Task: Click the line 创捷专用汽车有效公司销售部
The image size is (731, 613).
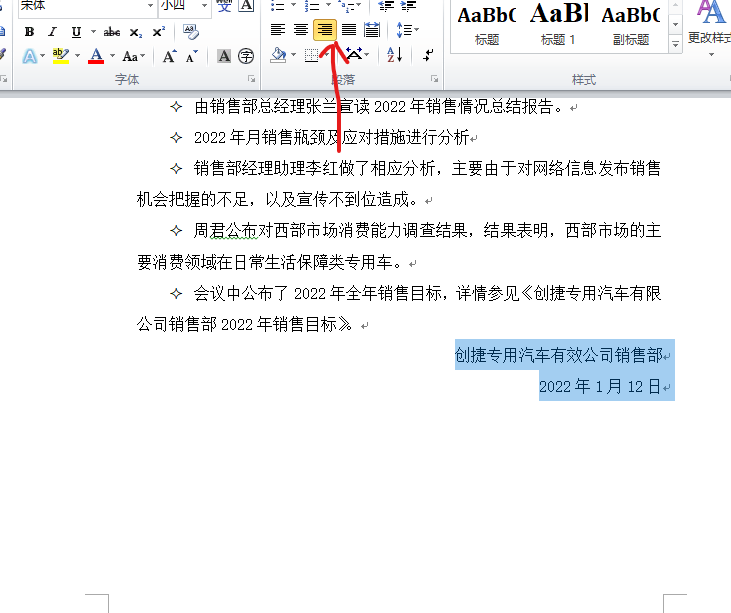Action: 559,355
